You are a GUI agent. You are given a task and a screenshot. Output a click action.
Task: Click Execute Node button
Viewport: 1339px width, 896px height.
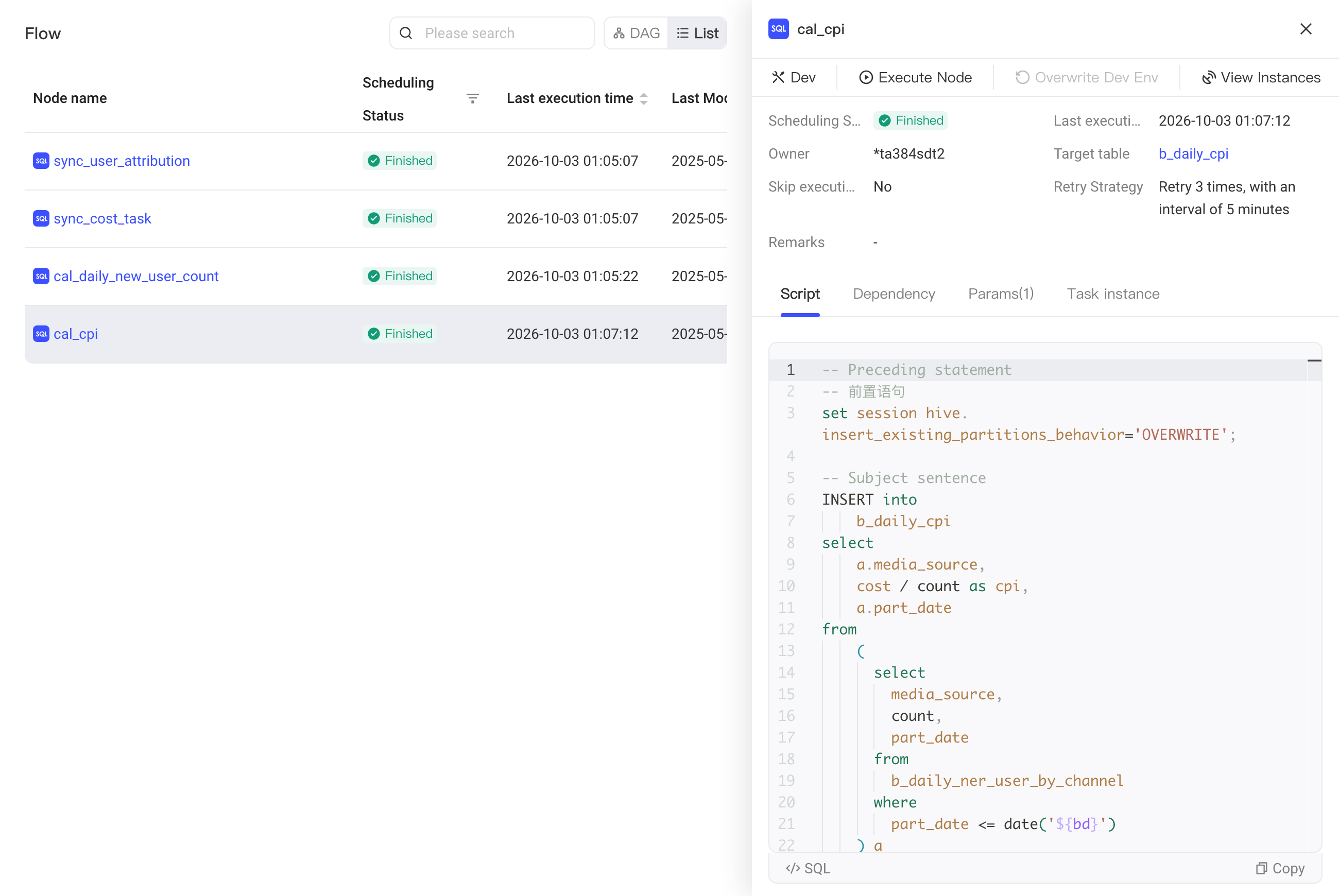click(915, 77)
